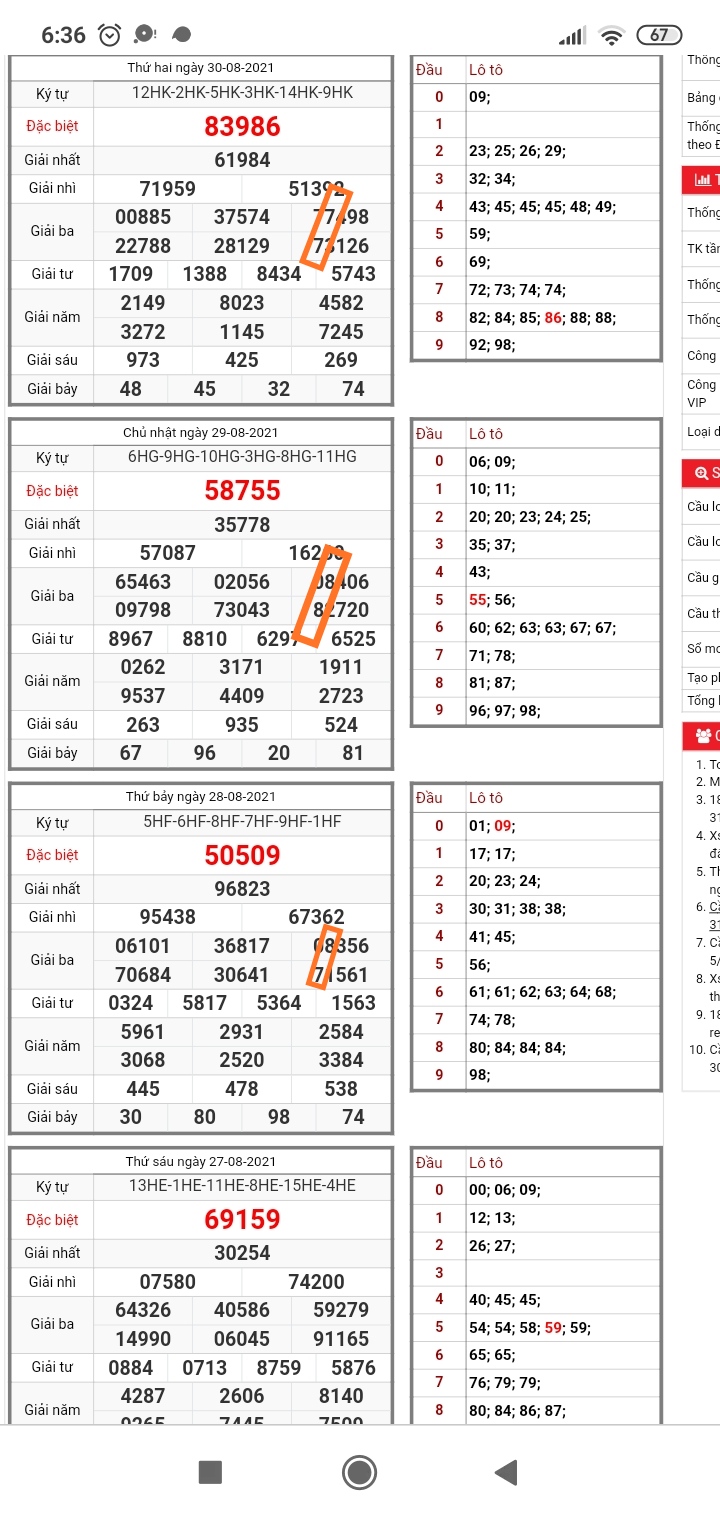
Task: Click fifth prize number 4287
Action: point(143,1396)
